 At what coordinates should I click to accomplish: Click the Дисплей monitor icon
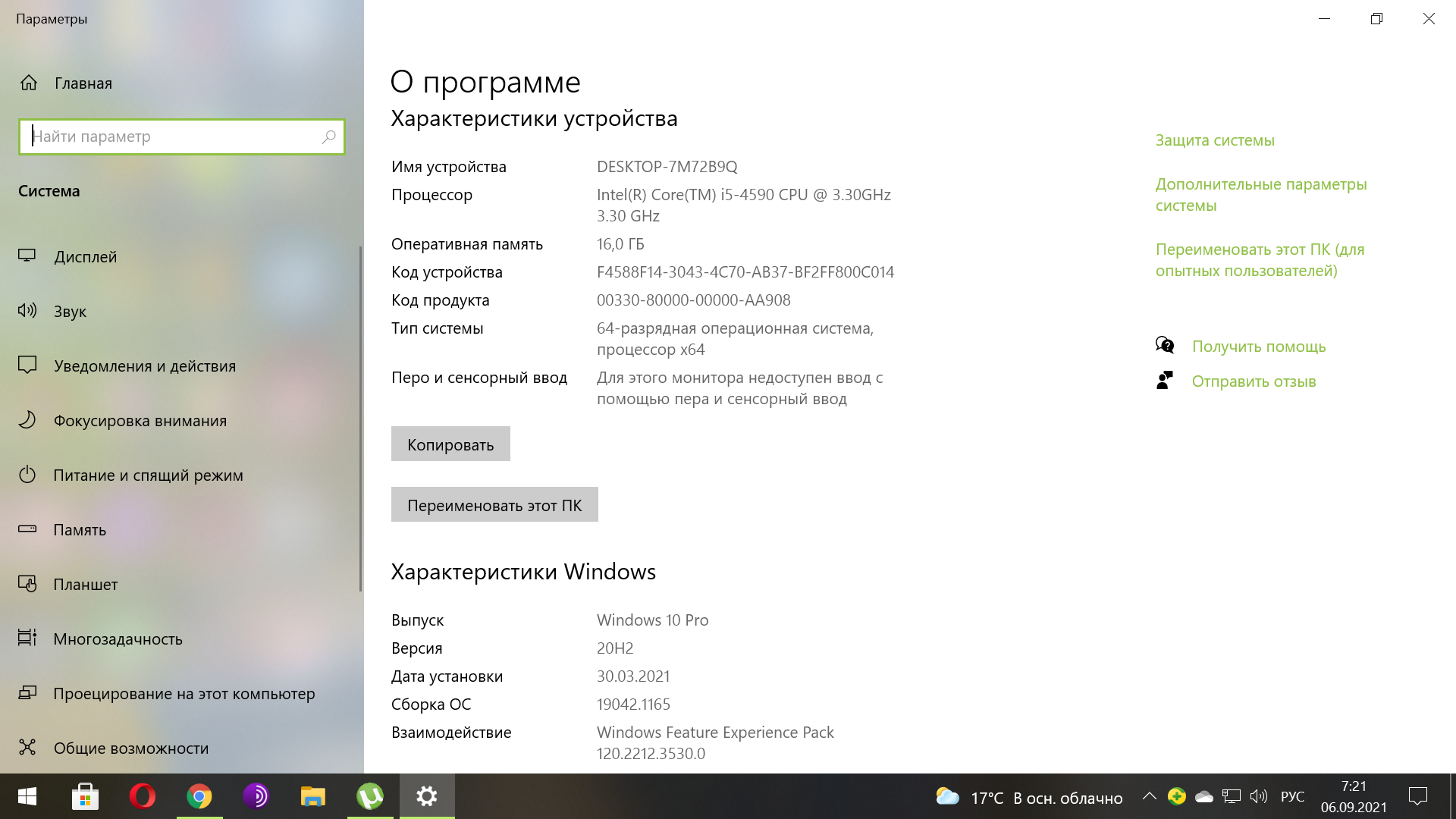pos(27,256)
